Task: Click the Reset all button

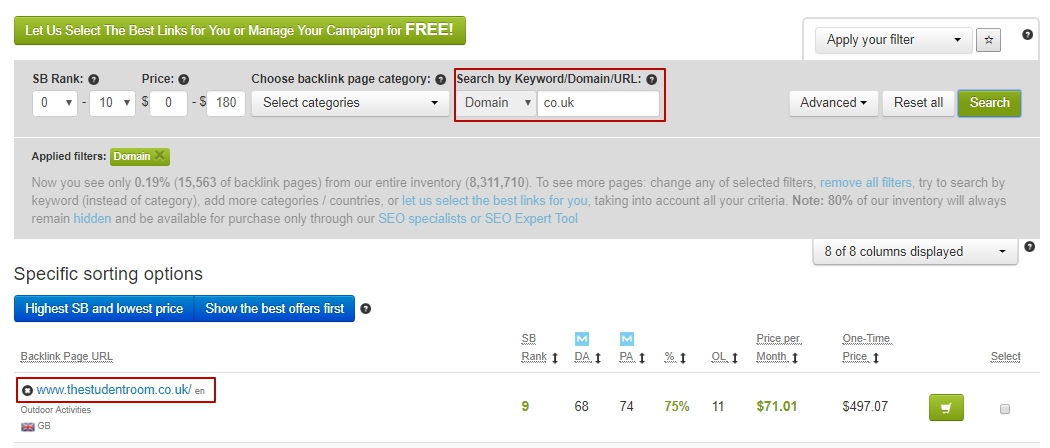Action: [x=918, y=102]
